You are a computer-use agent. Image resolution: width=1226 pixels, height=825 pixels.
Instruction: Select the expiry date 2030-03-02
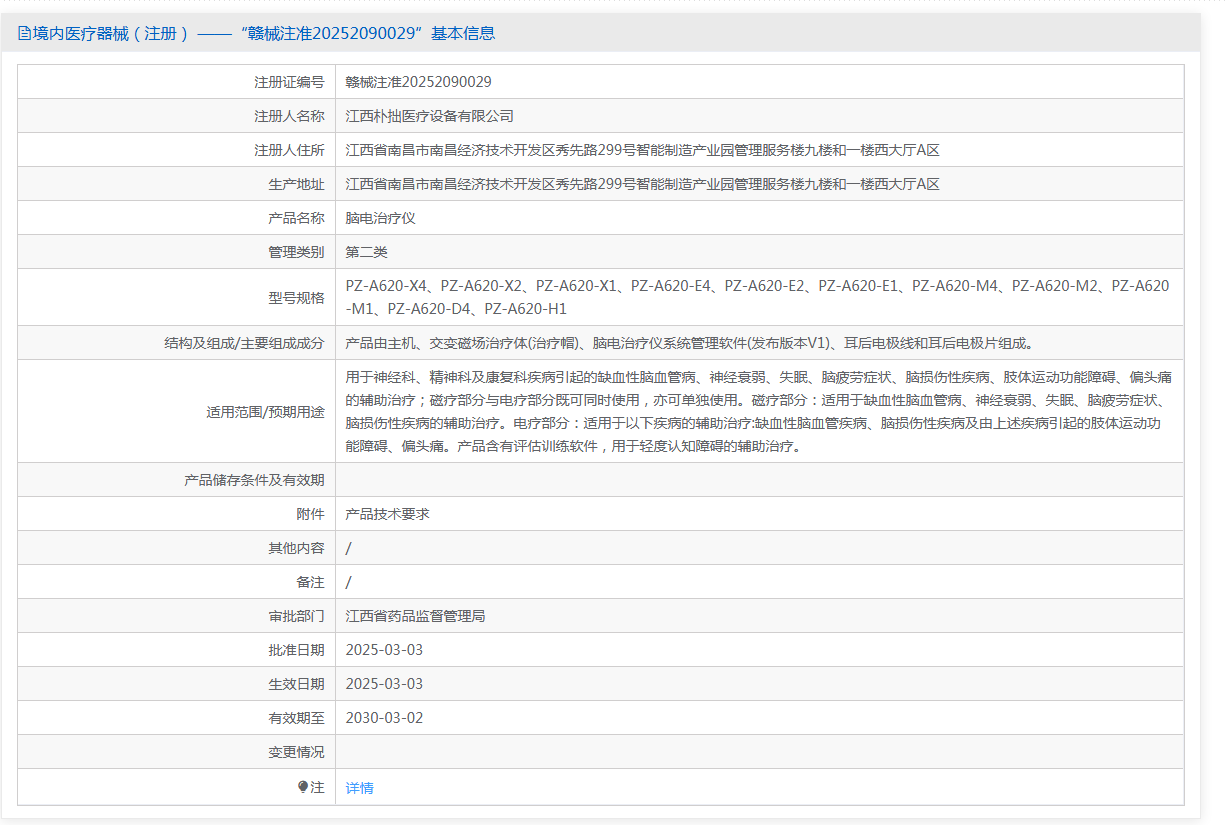(385, 718)
